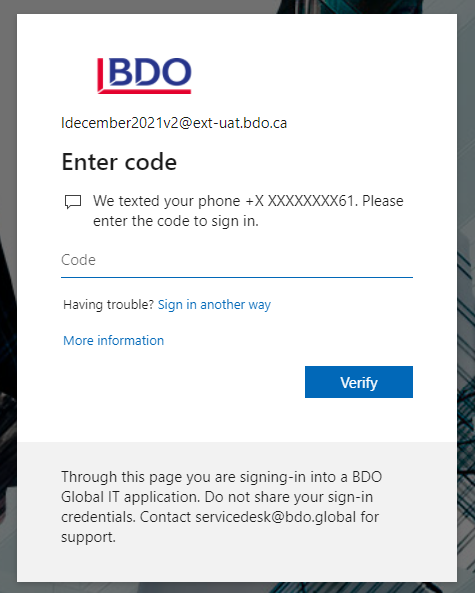This screenshot has height=593, width=475.
Task: Click the 'Having trouble?' label
Action: (109, 304)
